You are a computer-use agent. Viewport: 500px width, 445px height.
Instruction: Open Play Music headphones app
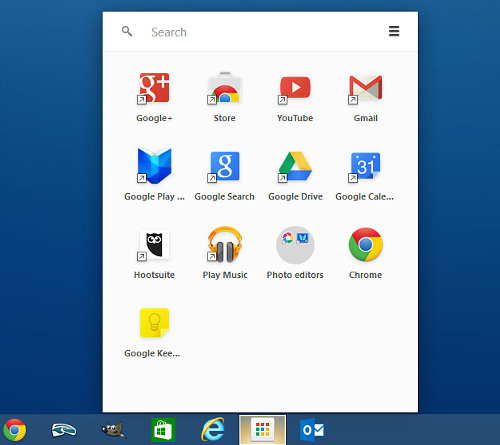(225, 244)
